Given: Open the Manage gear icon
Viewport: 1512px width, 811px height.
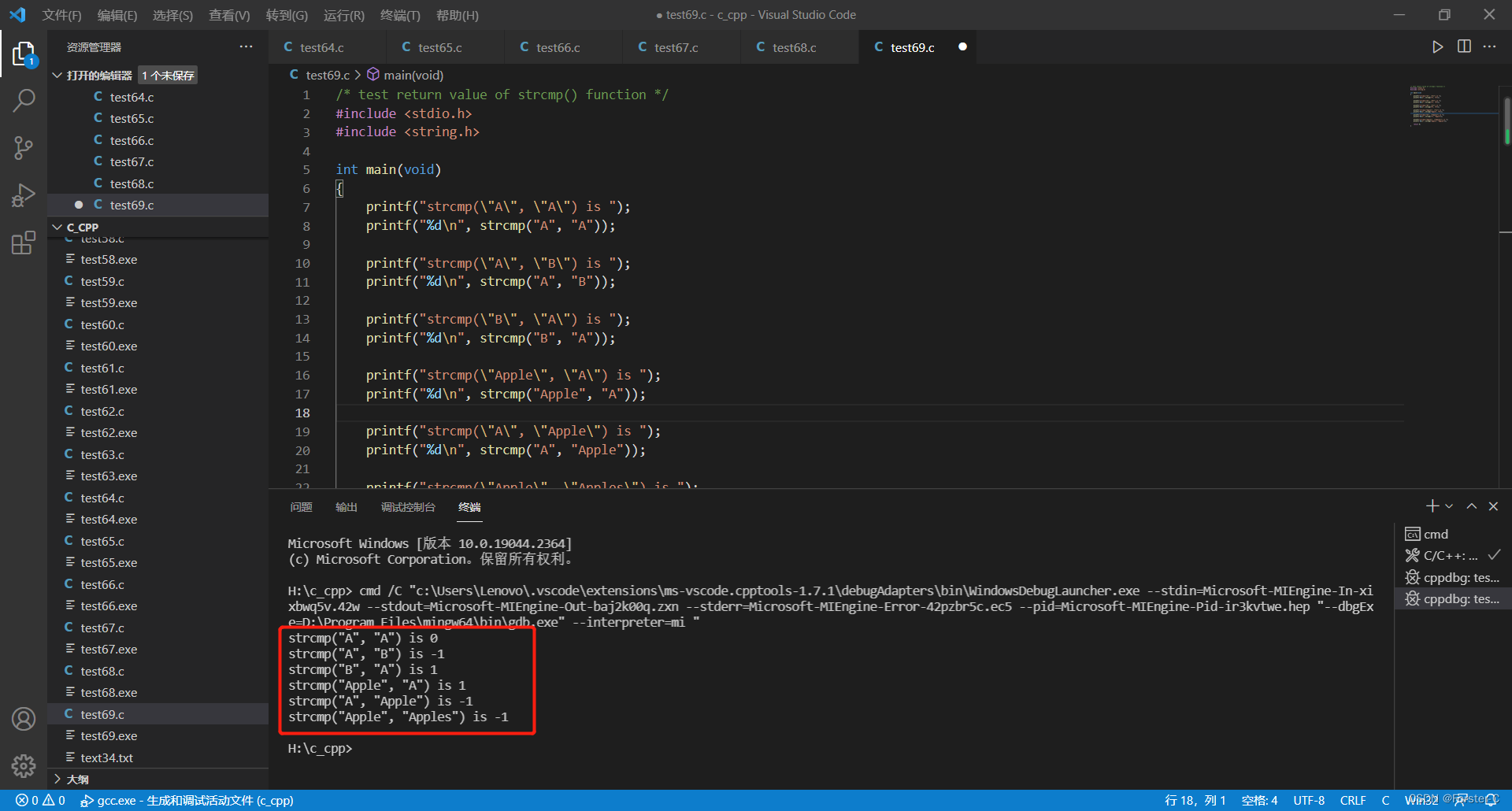Looking at the screenshot, I should tap(24, 765).
